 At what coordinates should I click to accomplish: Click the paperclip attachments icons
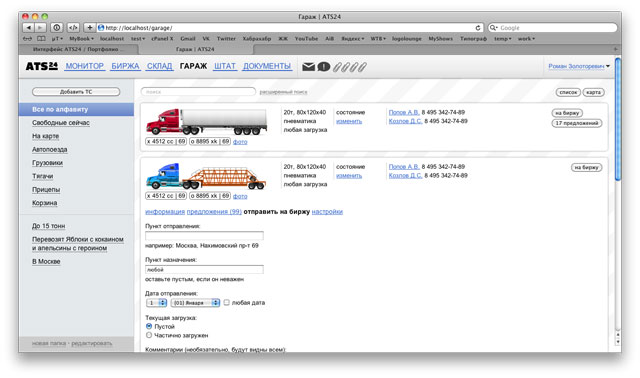point(349,67)
